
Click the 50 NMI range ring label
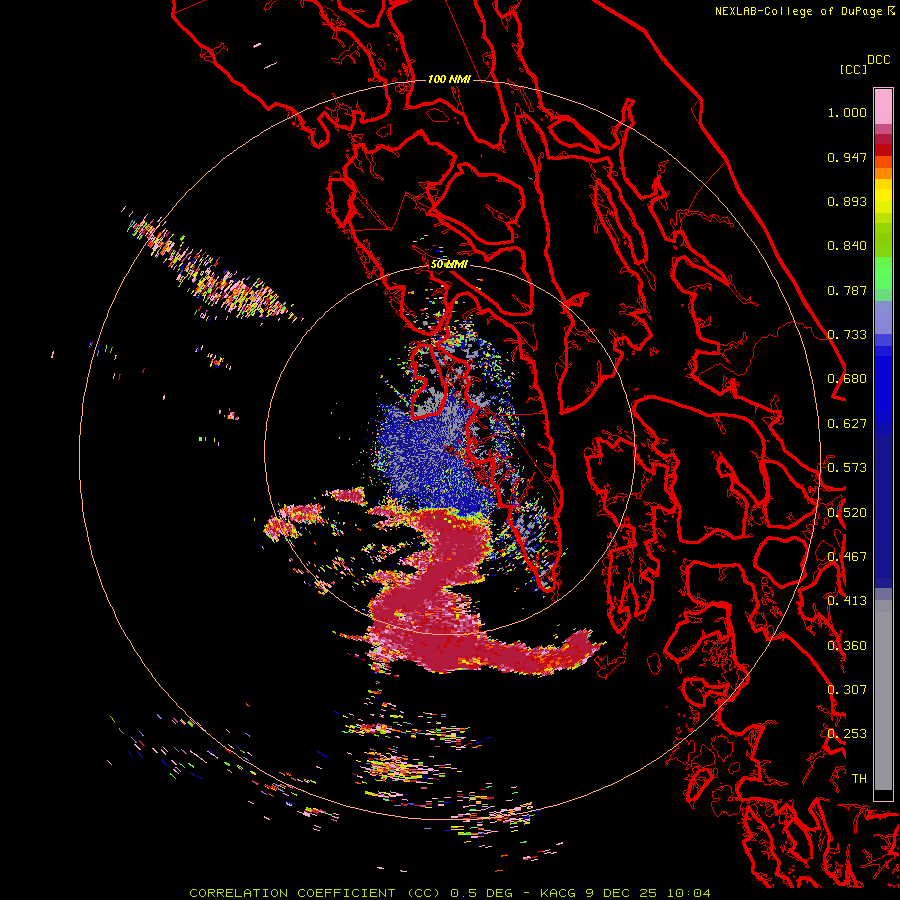(449, 264)
